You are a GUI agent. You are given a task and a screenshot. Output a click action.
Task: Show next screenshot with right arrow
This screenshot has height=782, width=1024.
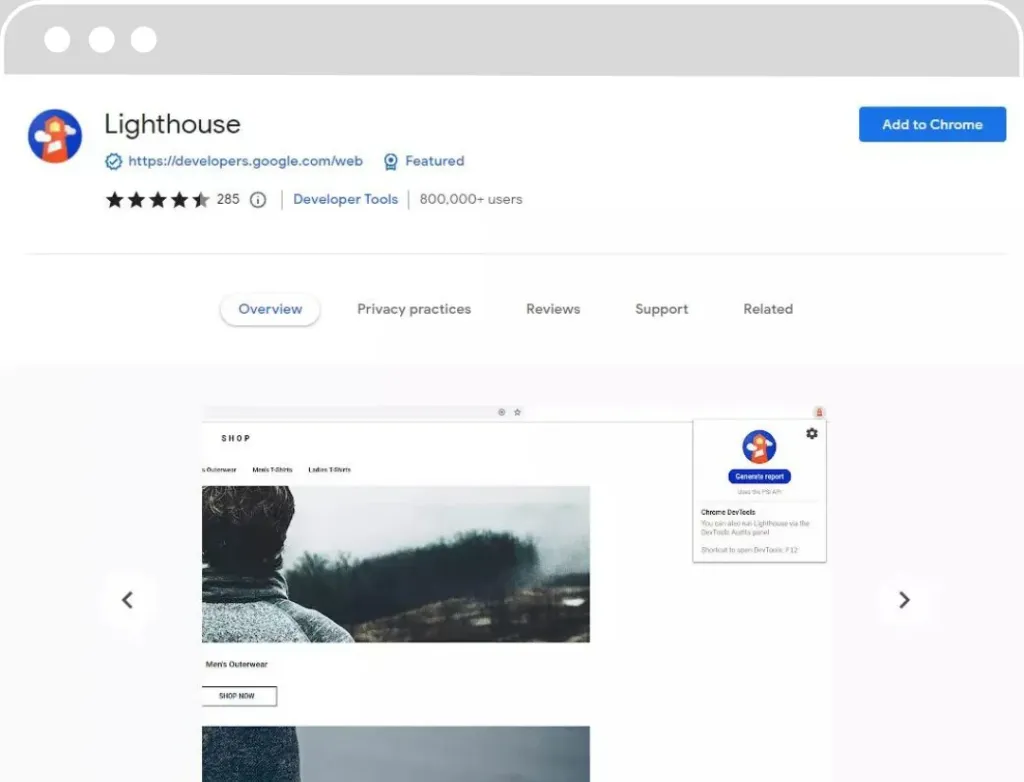[904, 600]
